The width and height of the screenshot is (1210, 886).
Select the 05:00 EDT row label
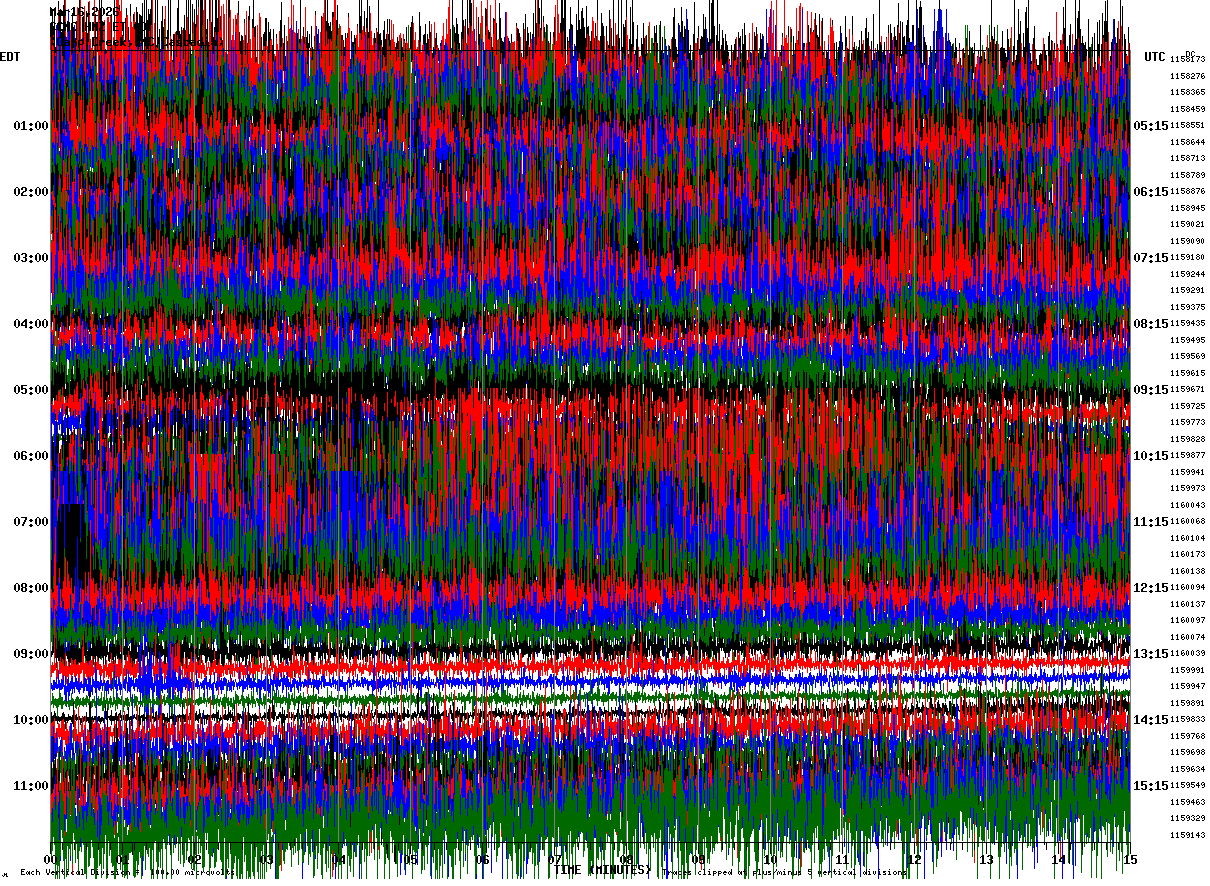(31, 390)
